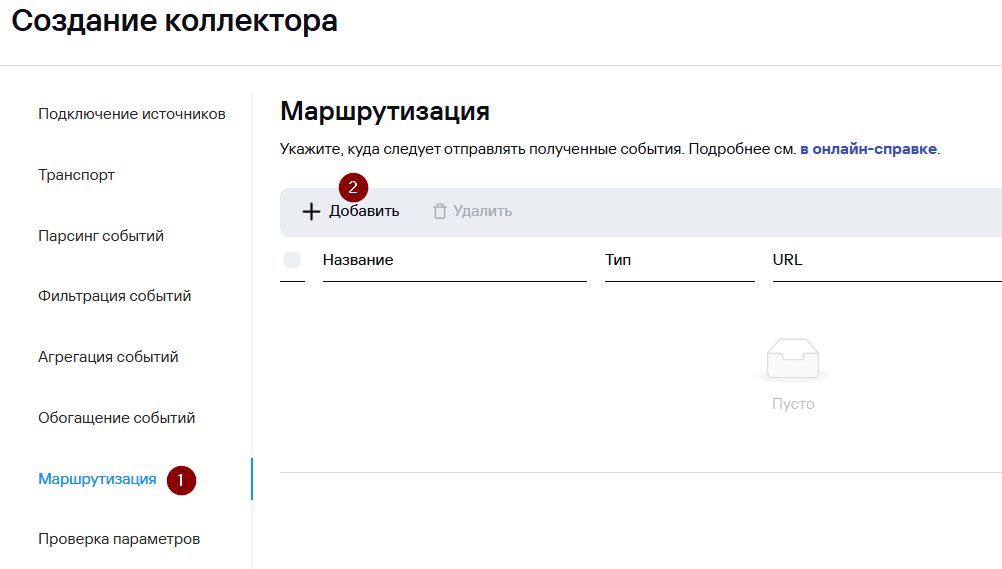Open the Фильтрация событий section

pyautogui.click(x=114, y=296)
